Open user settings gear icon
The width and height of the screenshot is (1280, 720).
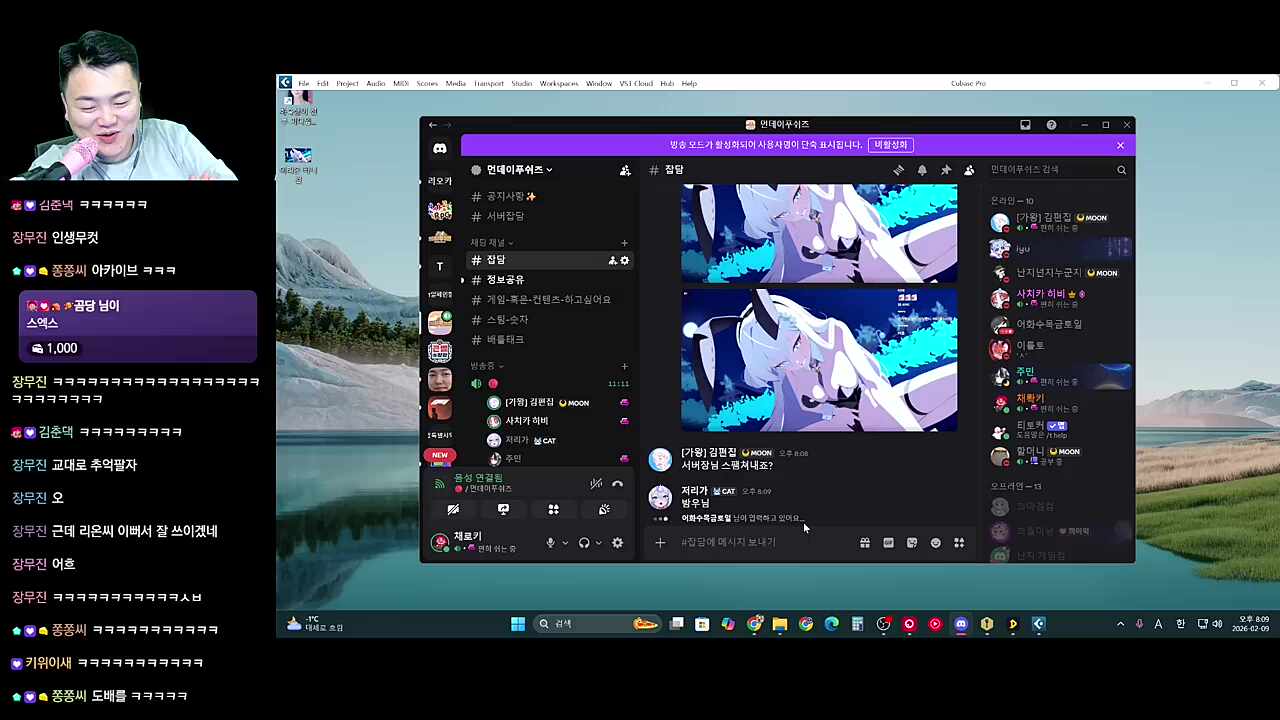click(617, 543)
